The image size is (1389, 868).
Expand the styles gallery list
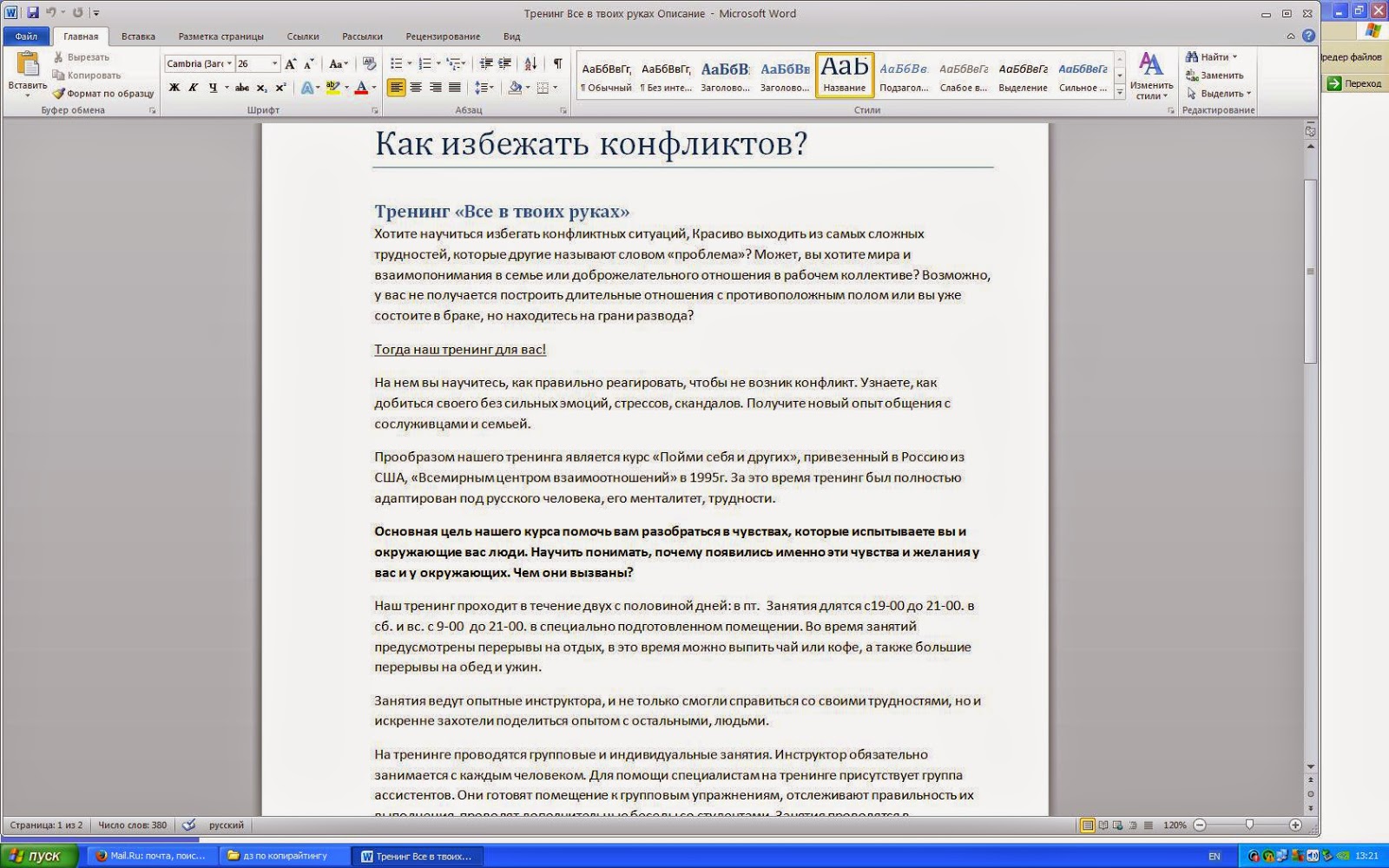tap(1120, 91)
